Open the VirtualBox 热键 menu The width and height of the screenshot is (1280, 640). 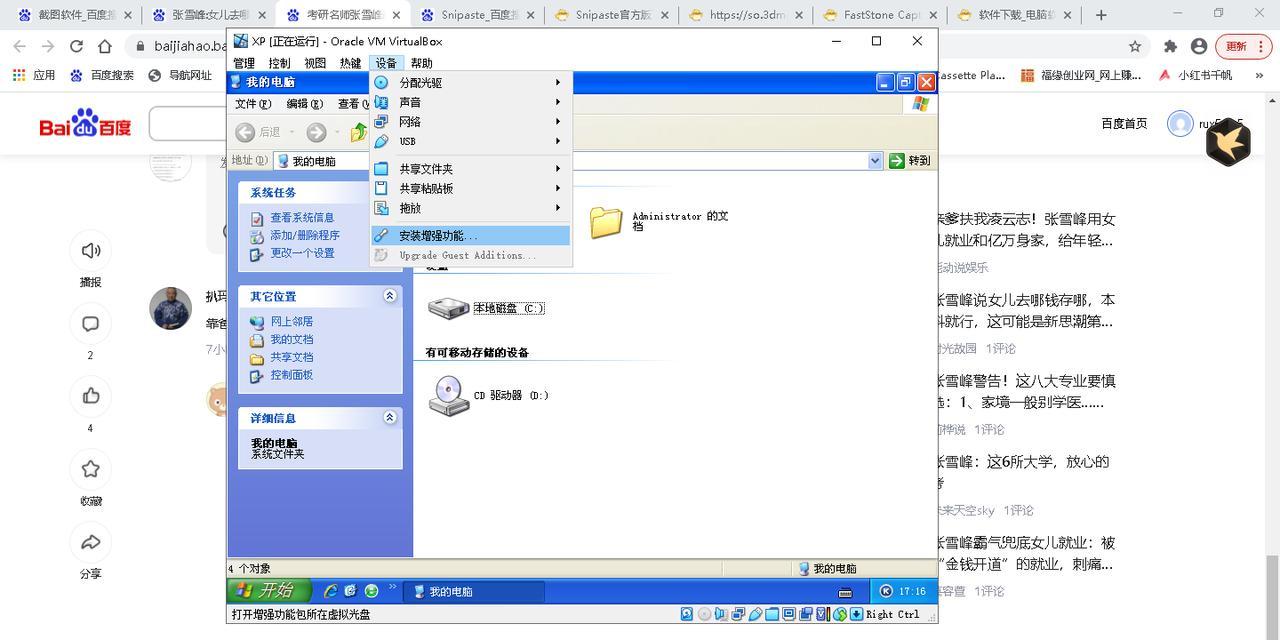pyautogui.click(x=350, y=63)
